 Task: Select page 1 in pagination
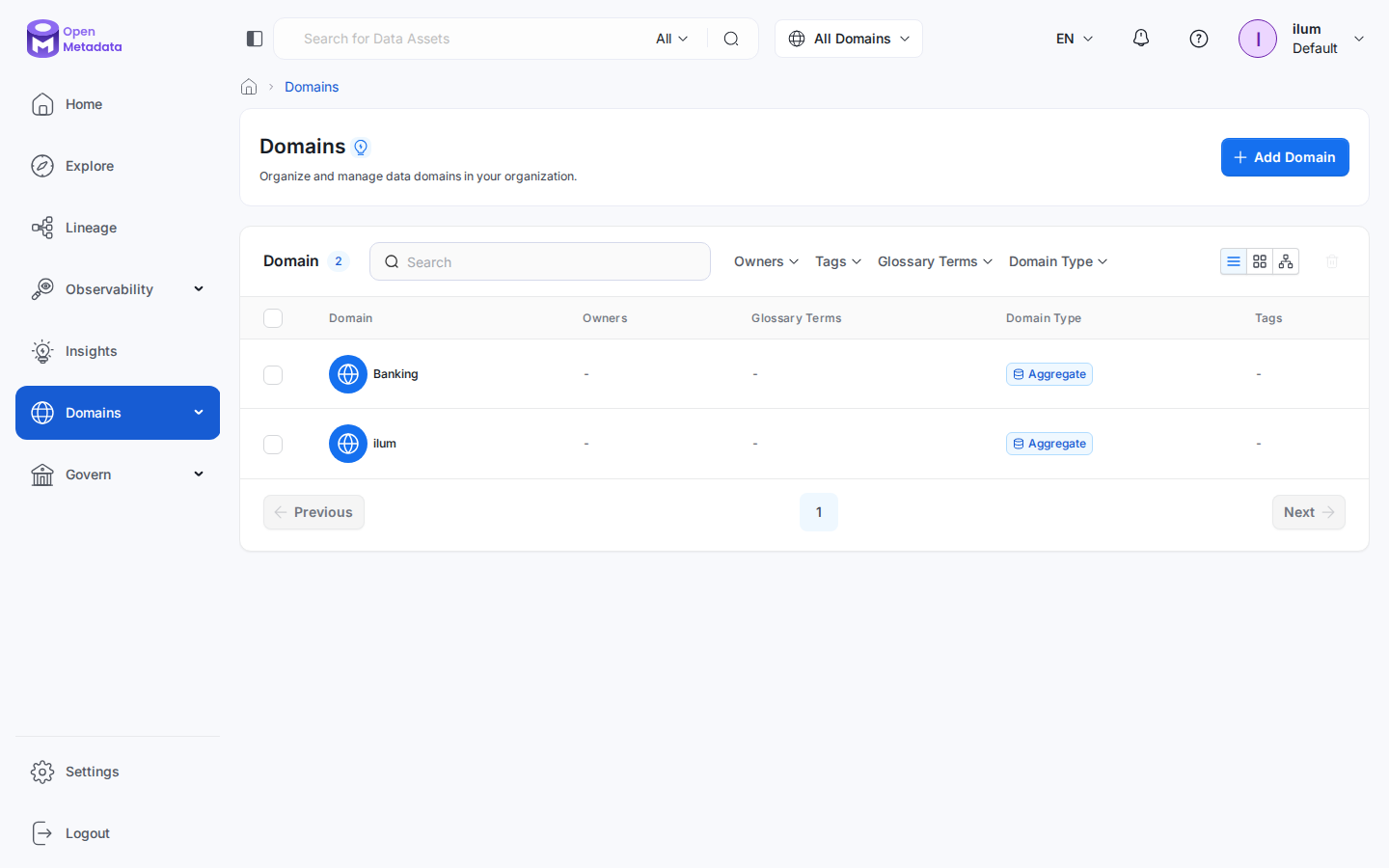point(819,512)
